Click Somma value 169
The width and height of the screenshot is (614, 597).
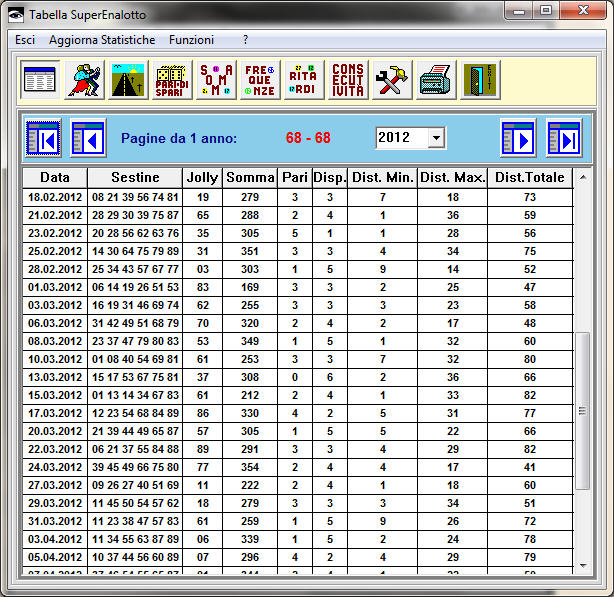point(250,287)
